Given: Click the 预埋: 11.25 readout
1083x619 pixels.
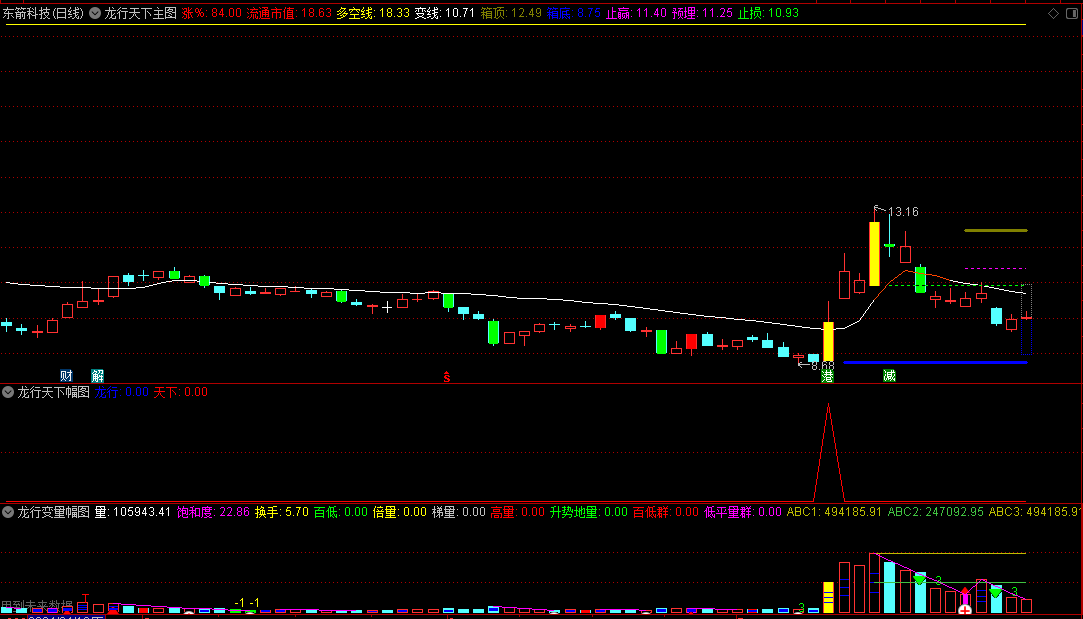Looking at the screenshot, I should click(702, 13).
